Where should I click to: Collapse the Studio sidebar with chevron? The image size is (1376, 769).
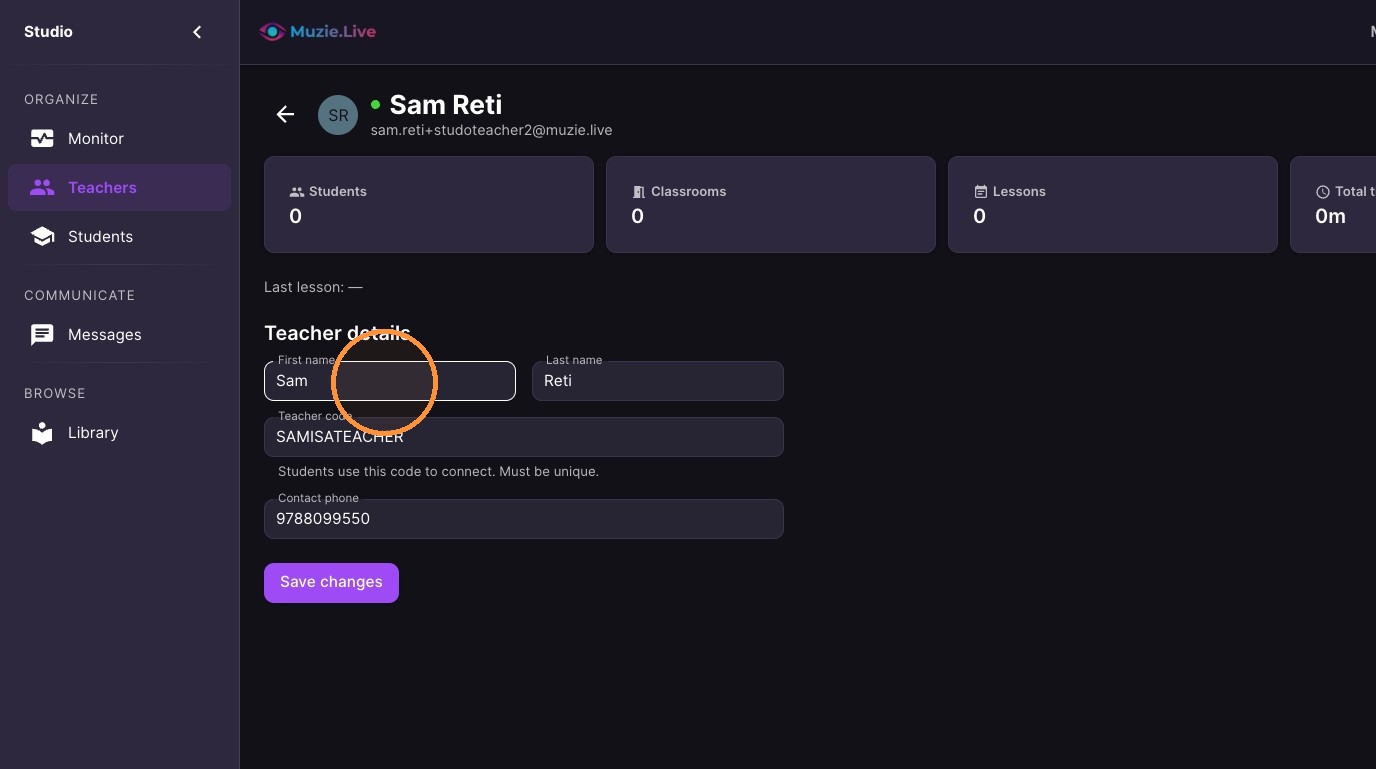pyautogui.click(x=197, y=32)
